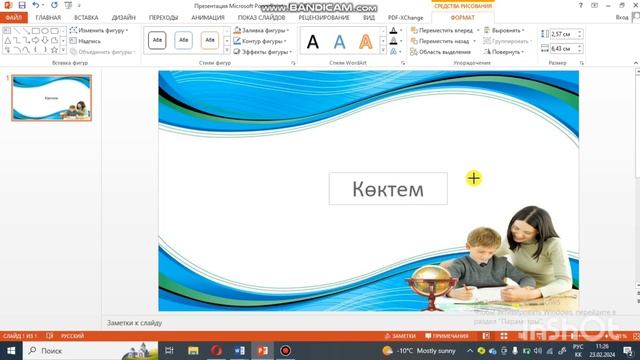Open File Explorer from taskbar

pos(193,351)
